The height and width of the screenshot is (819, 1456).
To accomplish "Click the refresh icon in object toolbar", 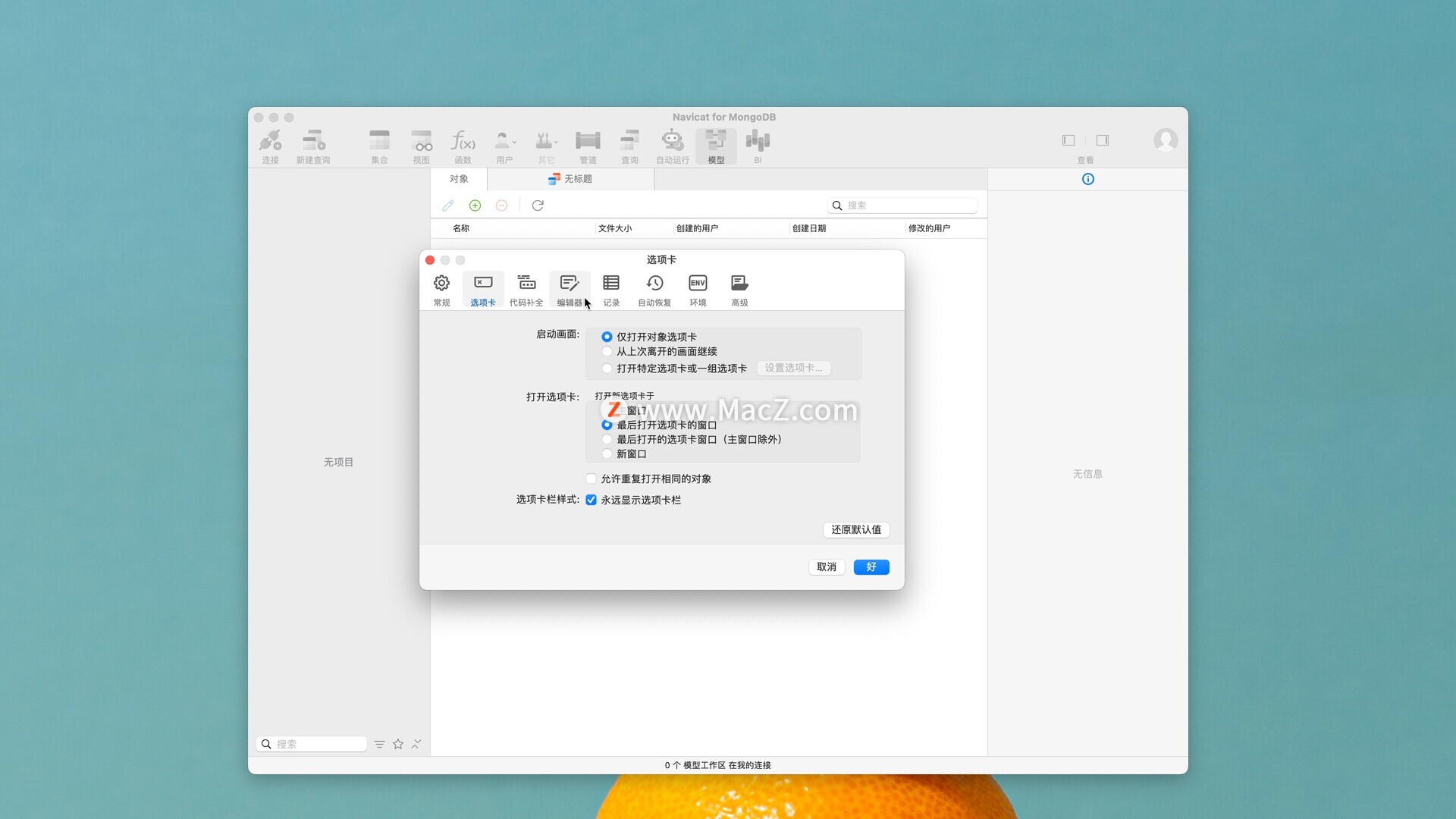I will pyautogui.click(x=538, y=206).
